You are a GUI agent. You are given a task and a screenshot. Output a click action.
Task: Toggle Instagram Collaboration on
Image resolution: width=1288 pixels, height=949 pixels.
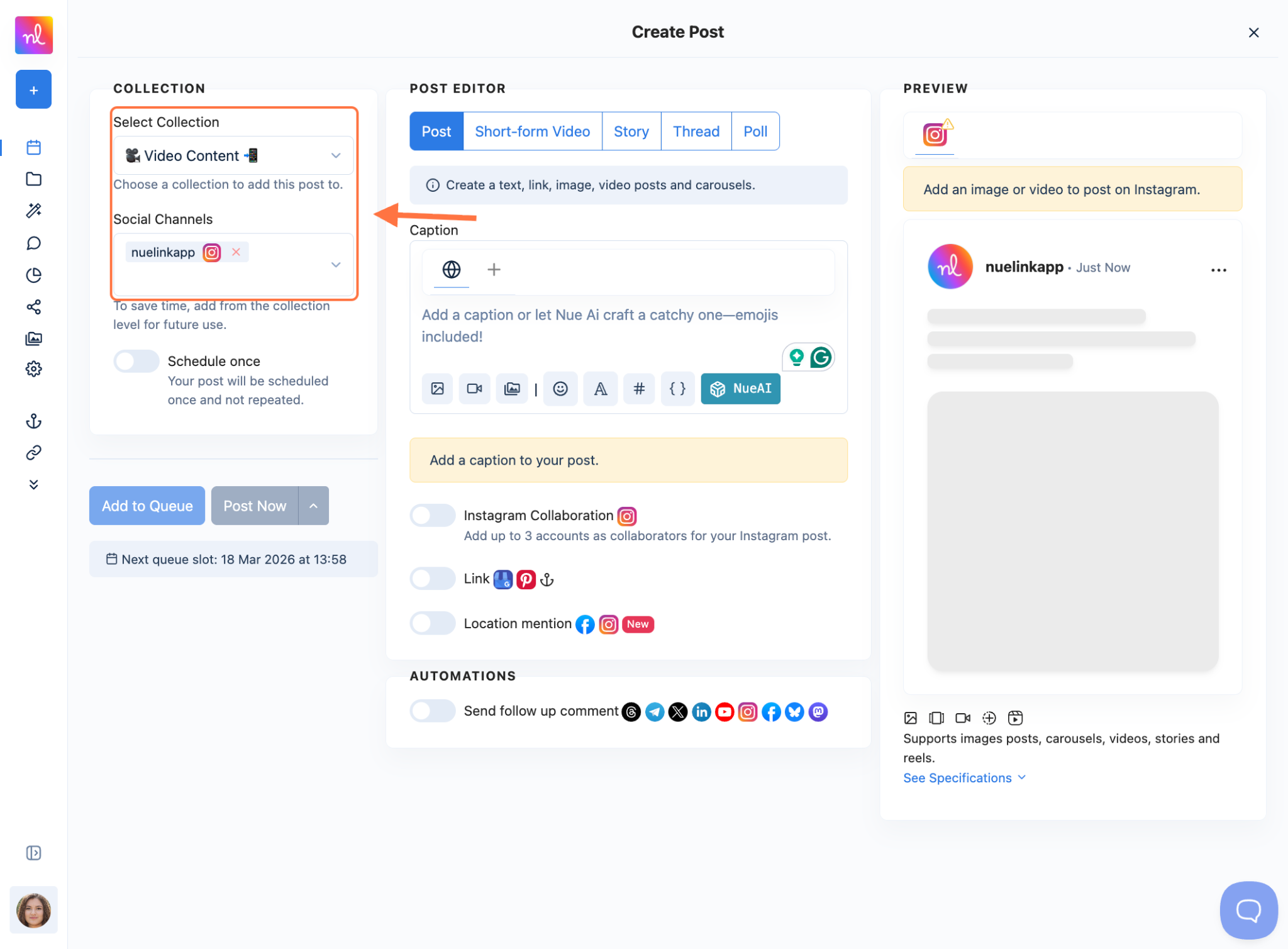coord(432,515)
